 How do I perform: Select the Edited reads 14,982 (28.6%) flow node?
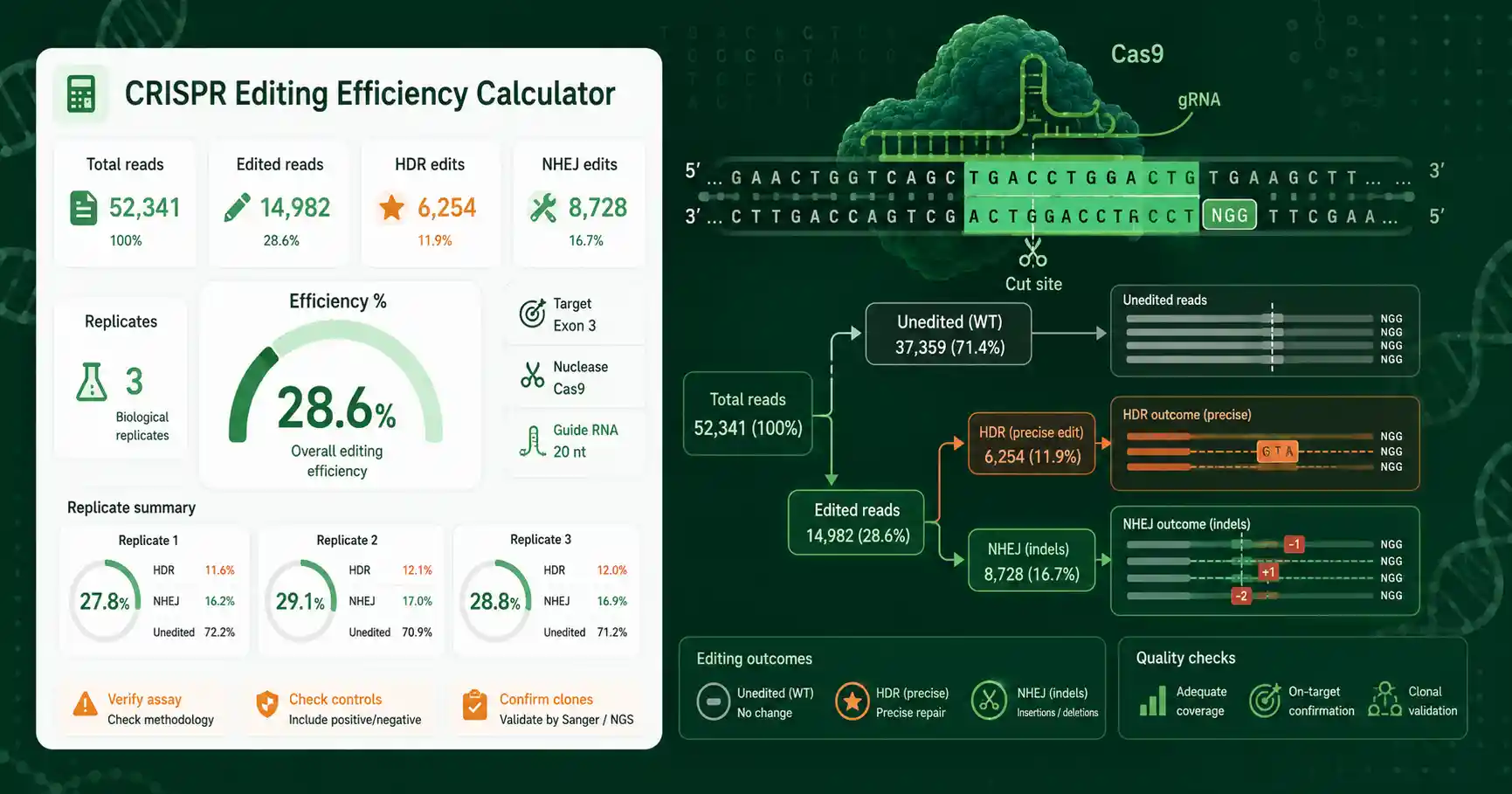[856, 522]
